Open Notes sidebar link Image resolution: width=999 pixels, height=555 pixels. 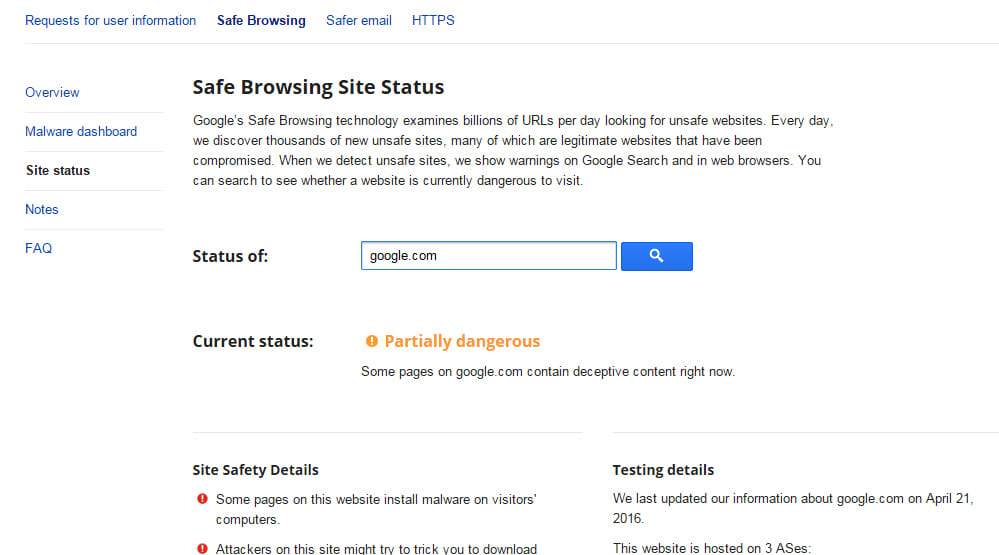click(x=41, y=209)
